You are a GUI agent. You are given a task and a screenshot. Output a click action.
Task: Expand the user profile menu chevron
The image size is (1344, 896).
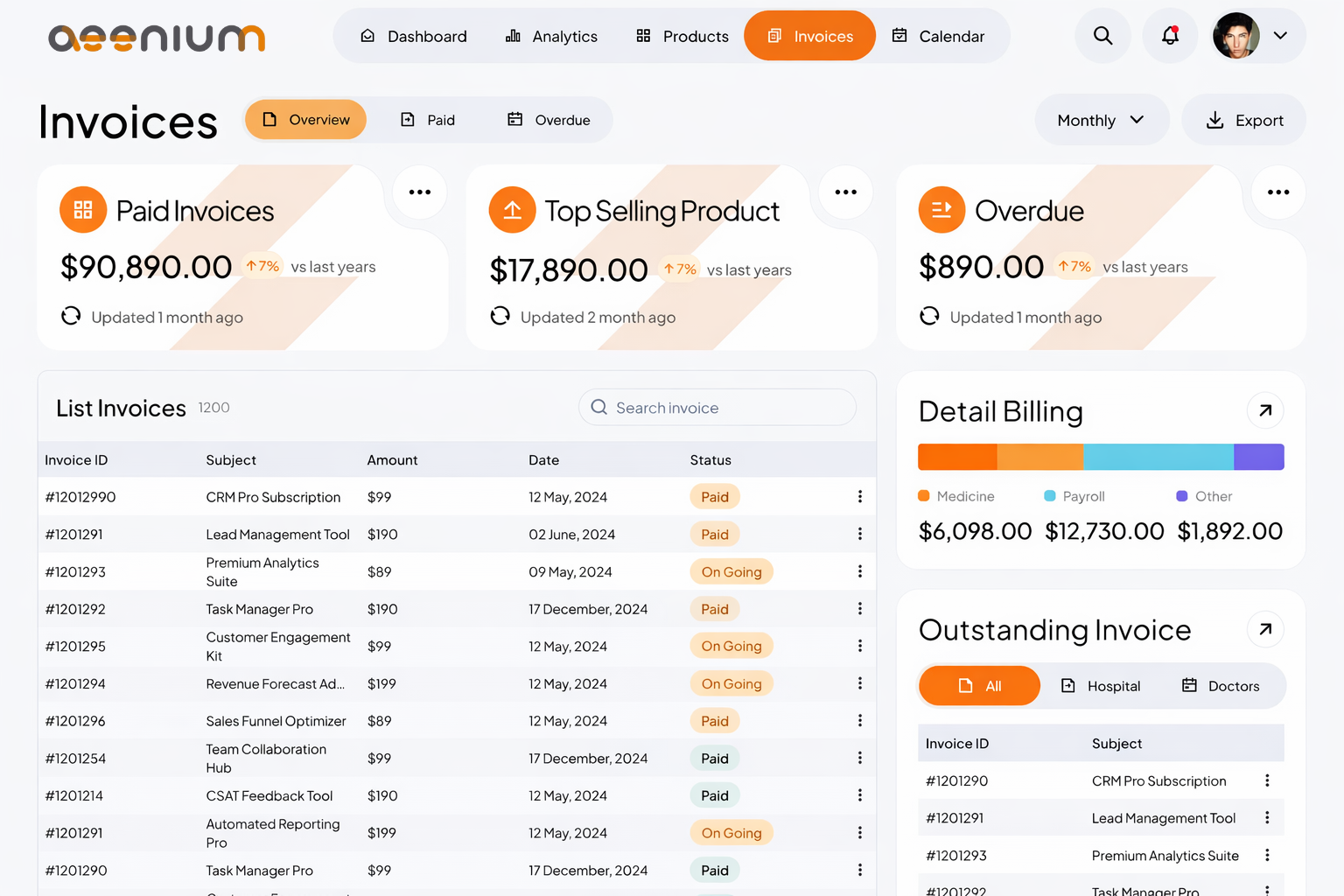[1280, 36]
